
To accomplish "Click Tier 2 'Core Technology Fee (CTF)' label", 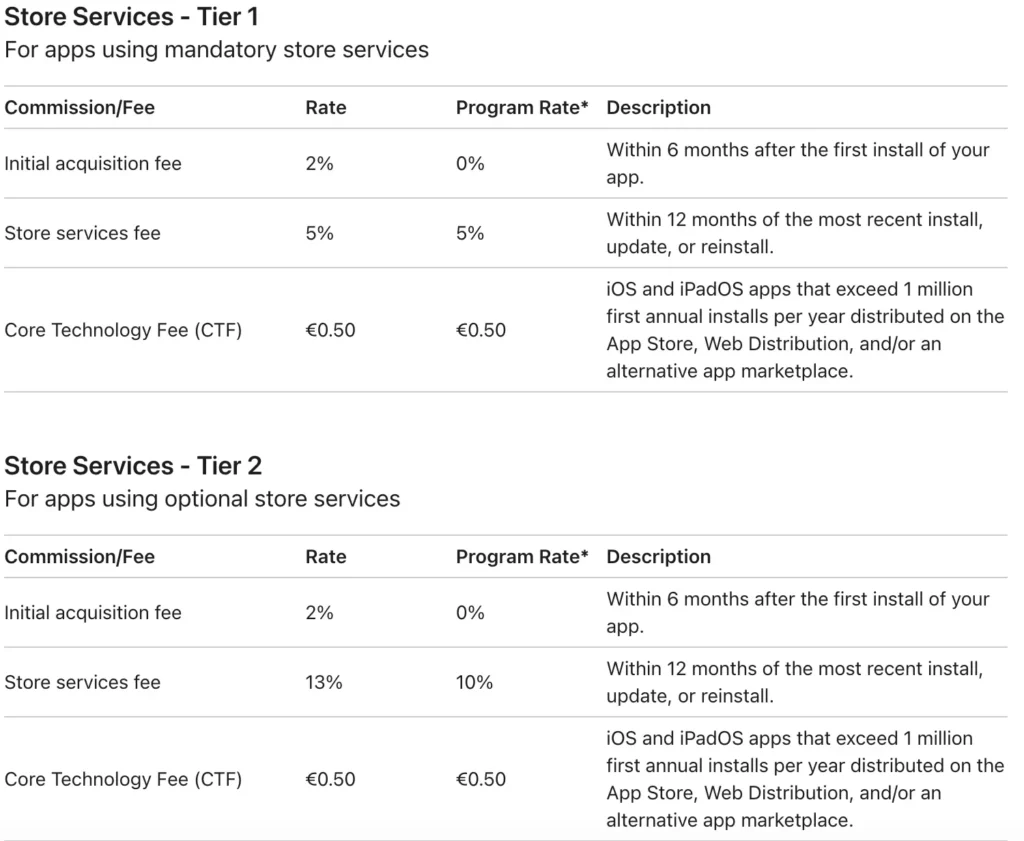I will tap(123, 779).
